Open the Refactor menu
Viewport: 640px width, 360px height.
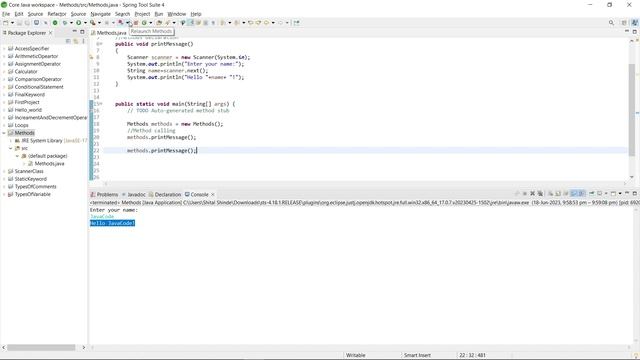click(x=57, y=14)
